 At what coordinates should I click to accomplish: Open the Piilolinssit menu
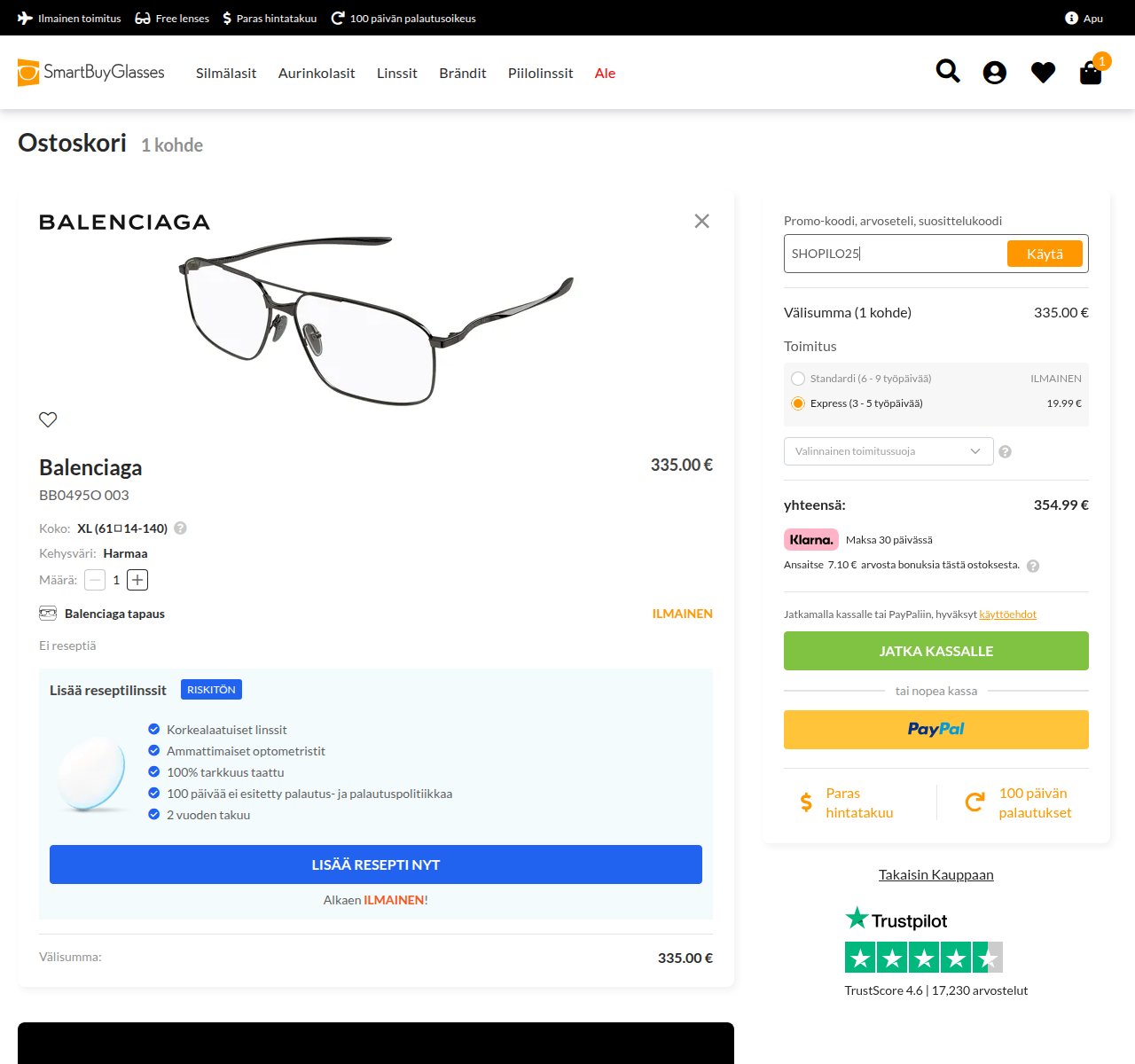(x=540, y=73)
